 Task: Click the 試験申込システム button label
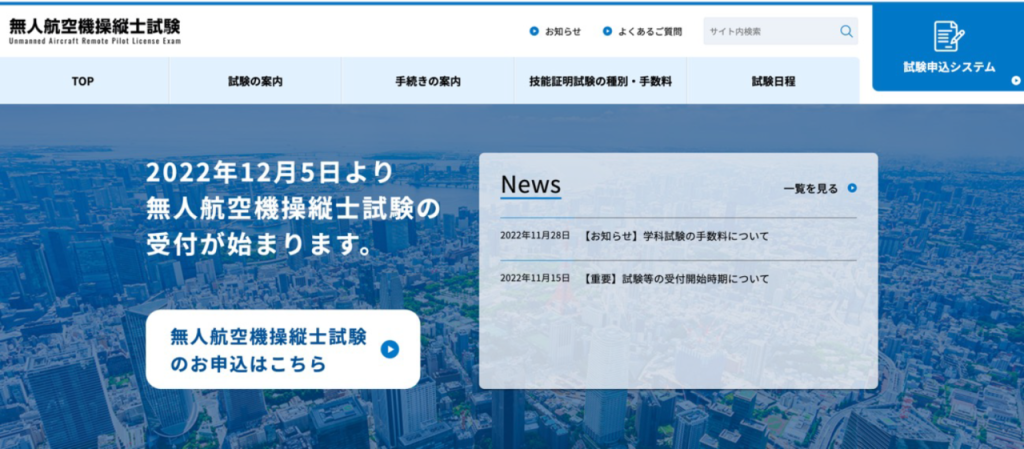[x=950, y=67]
